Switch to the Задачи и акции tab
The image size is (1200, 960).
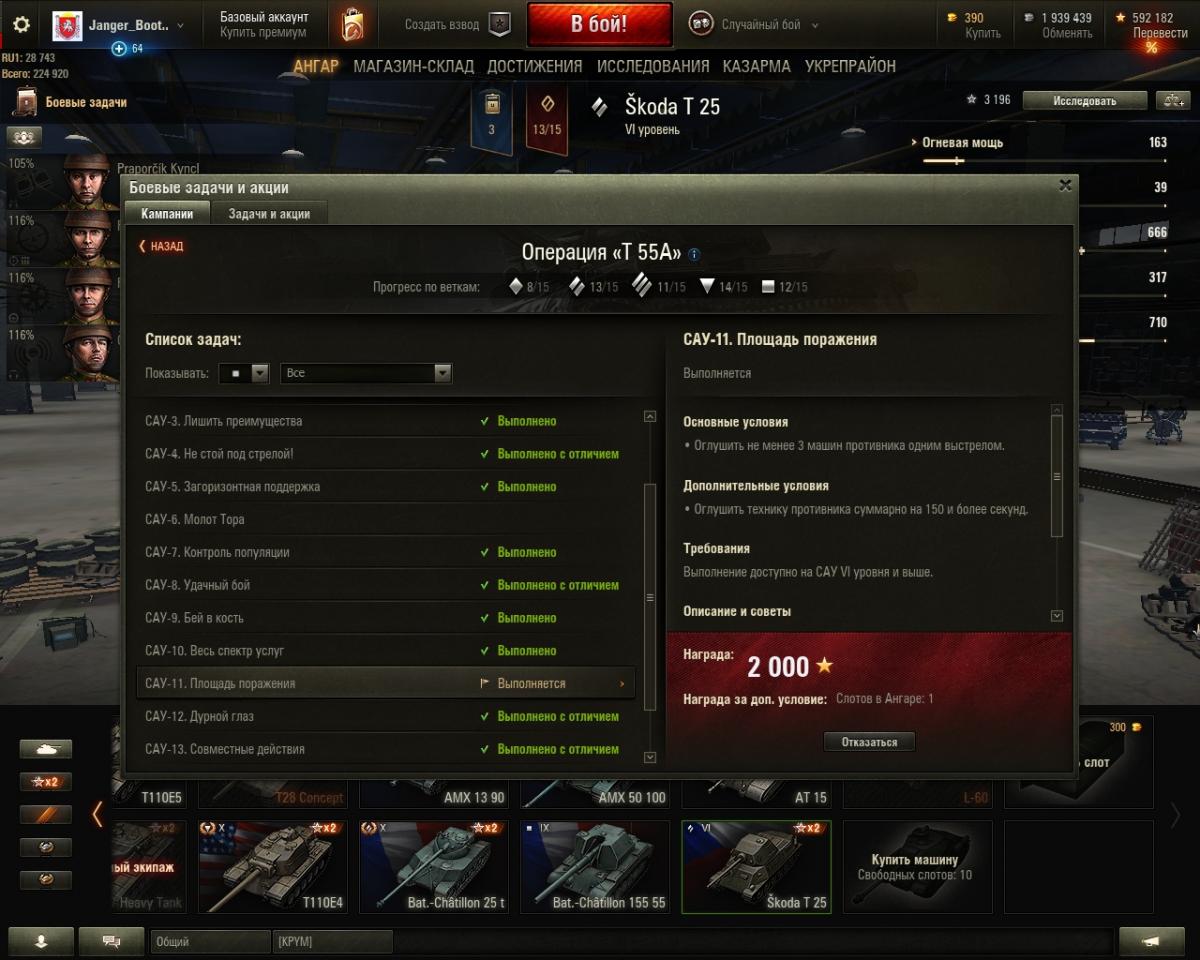269,213
